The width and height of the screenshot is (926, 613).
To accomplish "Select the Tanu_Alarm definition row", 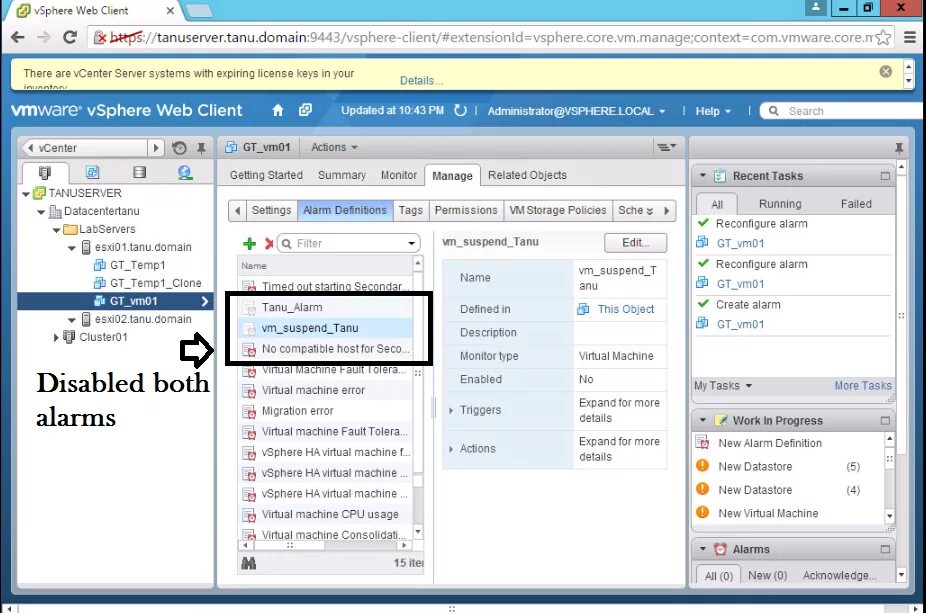I will 325,307.
